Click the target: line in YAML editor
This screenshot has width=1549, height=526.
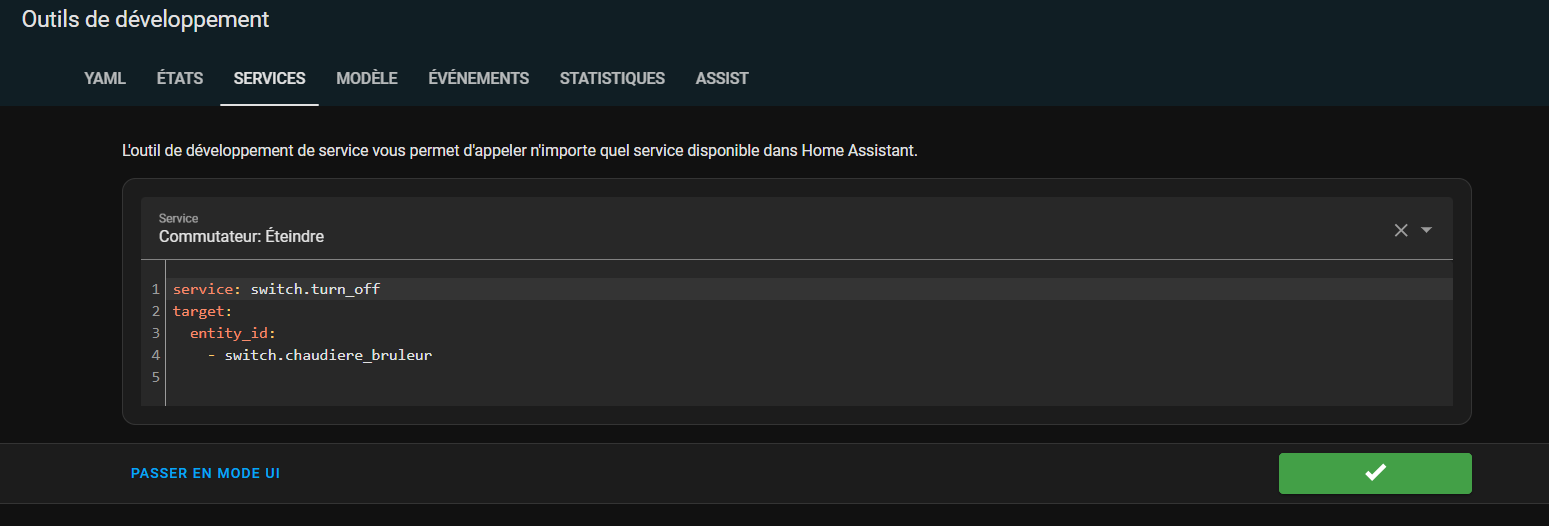pos(202,311)
